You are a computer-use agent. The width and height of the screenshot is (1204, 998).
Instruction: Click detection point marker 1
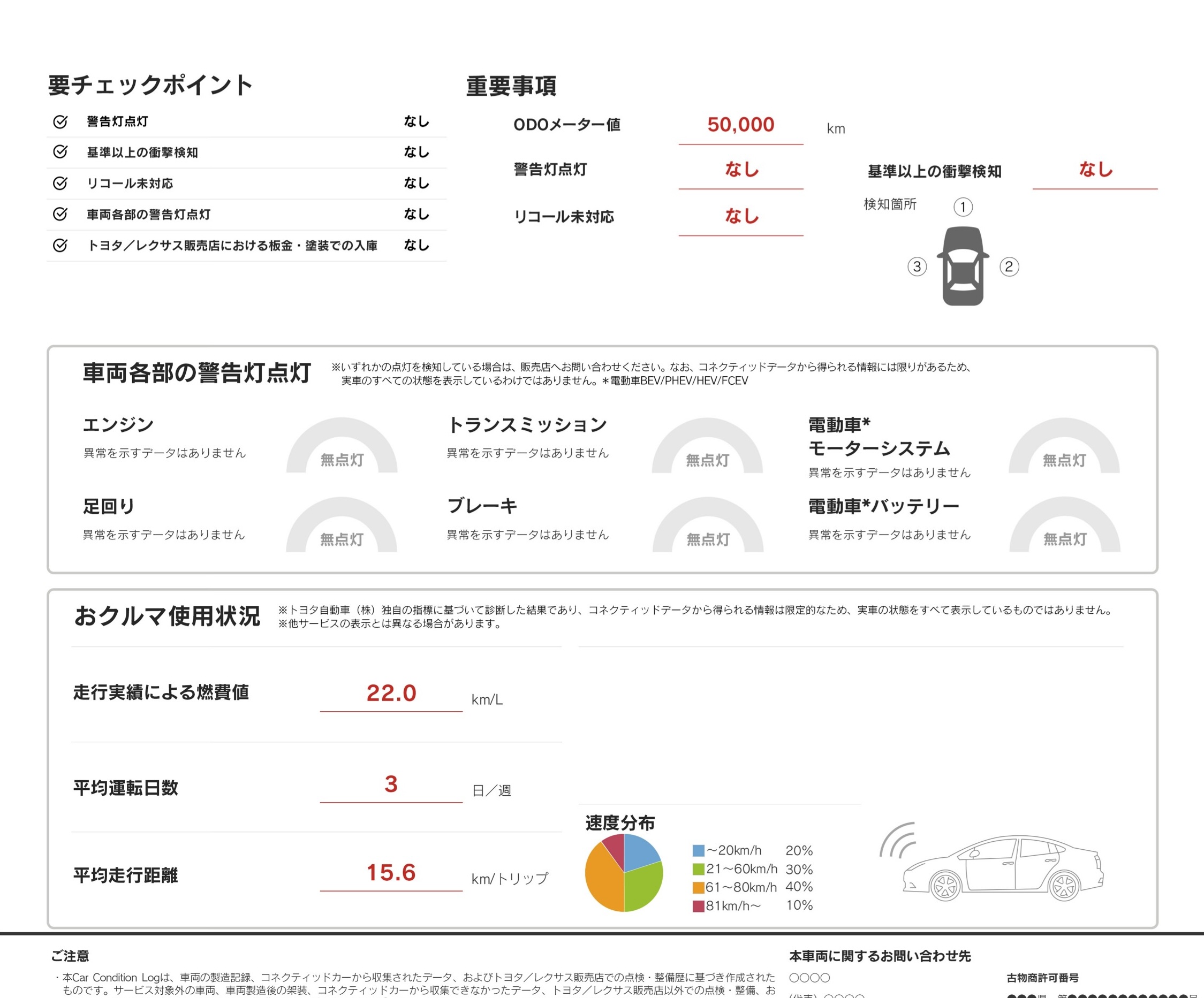tap(963, 207)
